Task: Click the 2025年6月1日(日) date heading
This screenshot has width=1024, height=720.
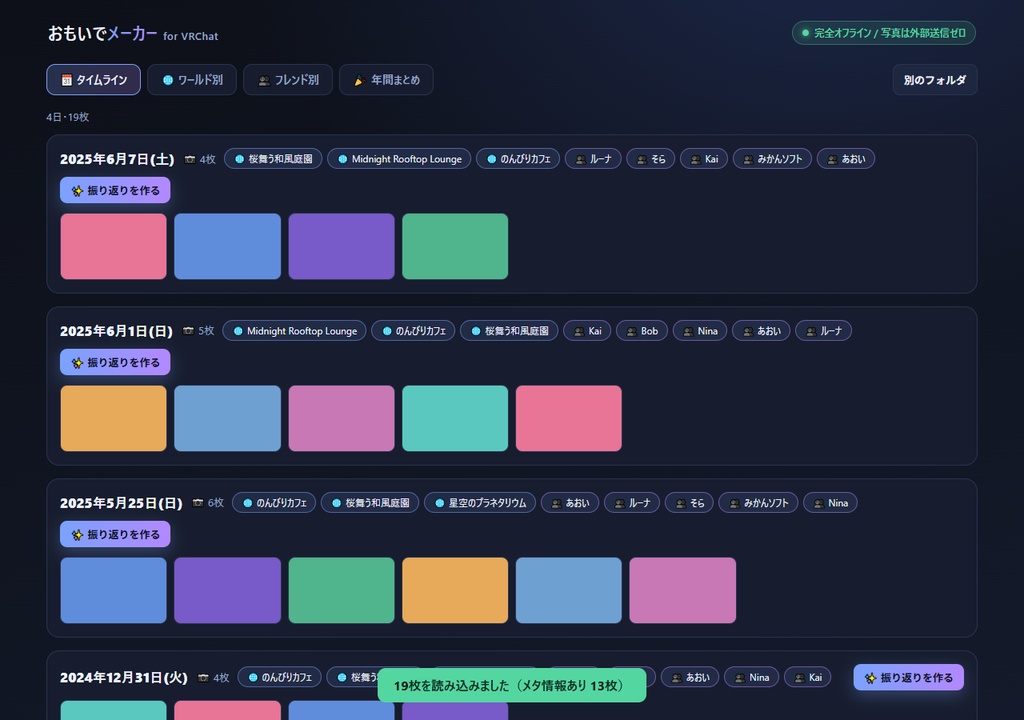Action: tap(116, 331)
